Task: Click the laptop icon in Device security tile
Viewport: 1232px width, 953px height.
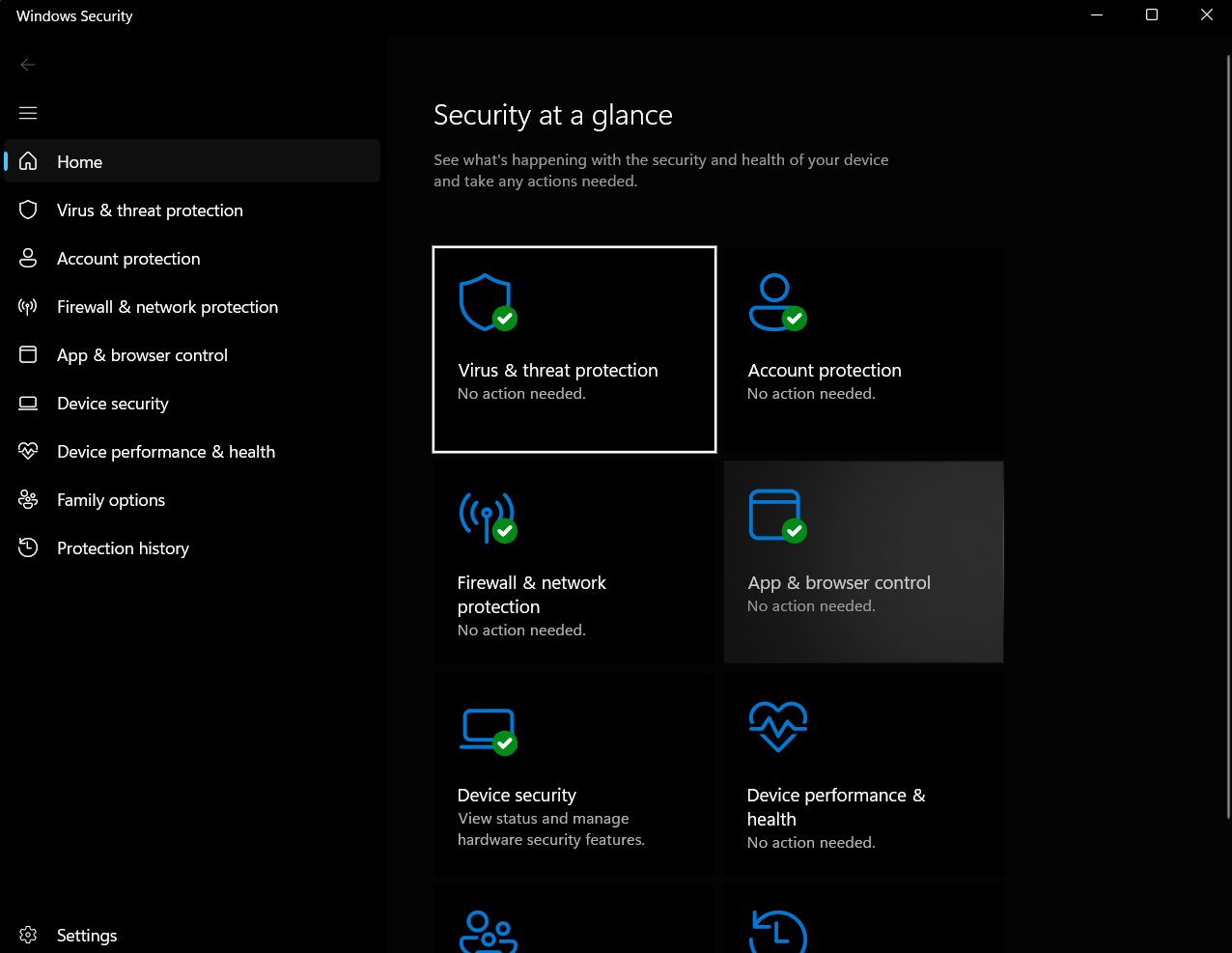Action: click(487, 731)
